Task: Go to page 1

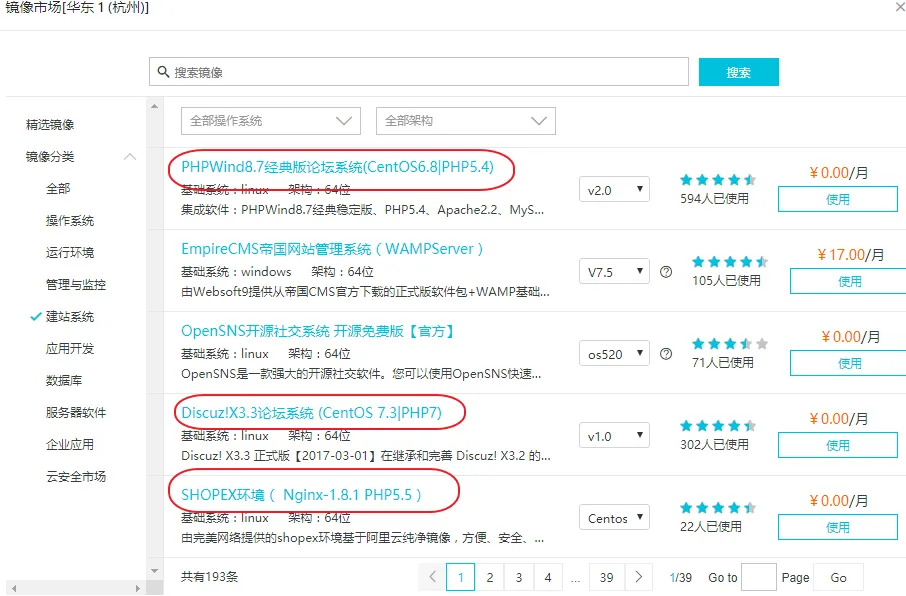Action: (461, 577)
